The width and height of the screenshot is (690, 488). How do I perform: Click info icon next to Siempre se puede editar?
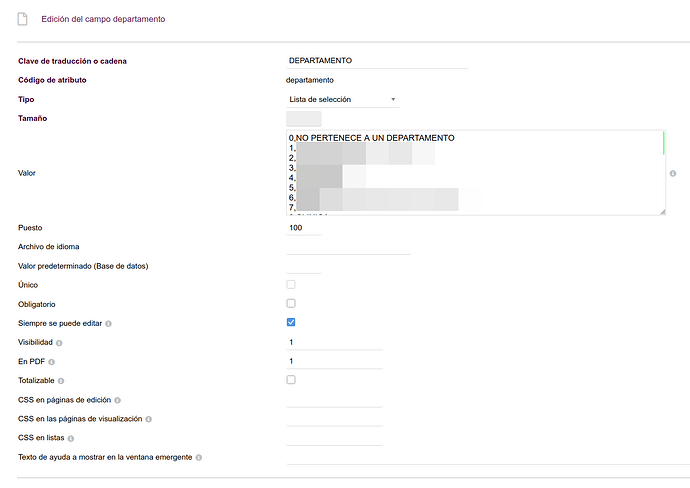pyautogui.click(x=108, y=324)
